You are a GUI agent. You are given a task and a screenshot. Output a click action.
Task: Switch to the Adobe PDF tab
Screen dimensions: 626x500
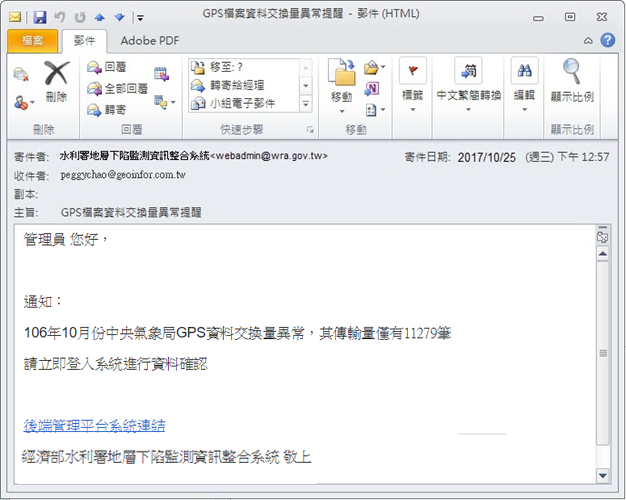point(151,41)
